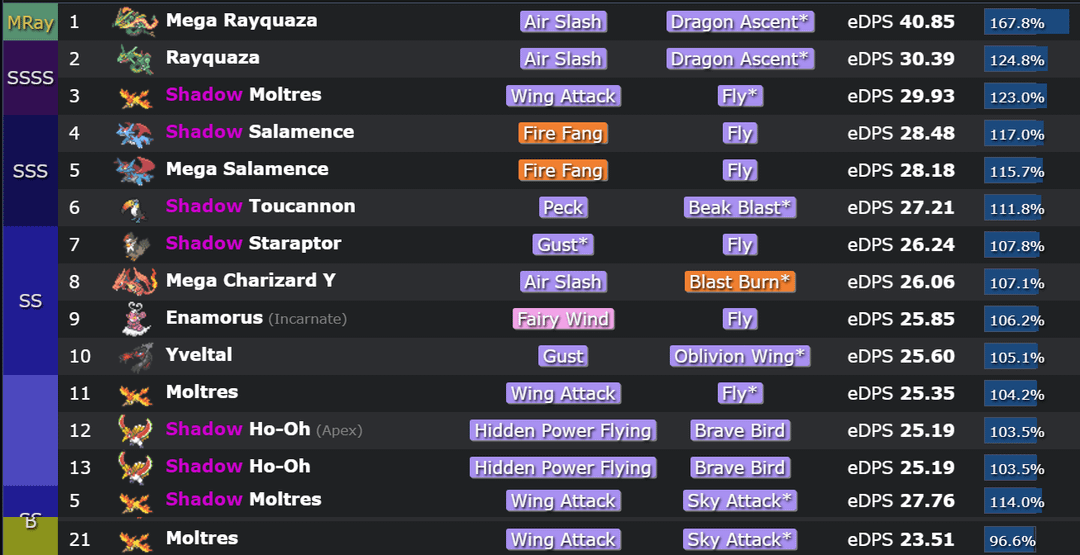The height and width of the screenshot is (555, 1080).
Task: Click the Shadow Toucannon bird sprite
Action: (135, 208)
